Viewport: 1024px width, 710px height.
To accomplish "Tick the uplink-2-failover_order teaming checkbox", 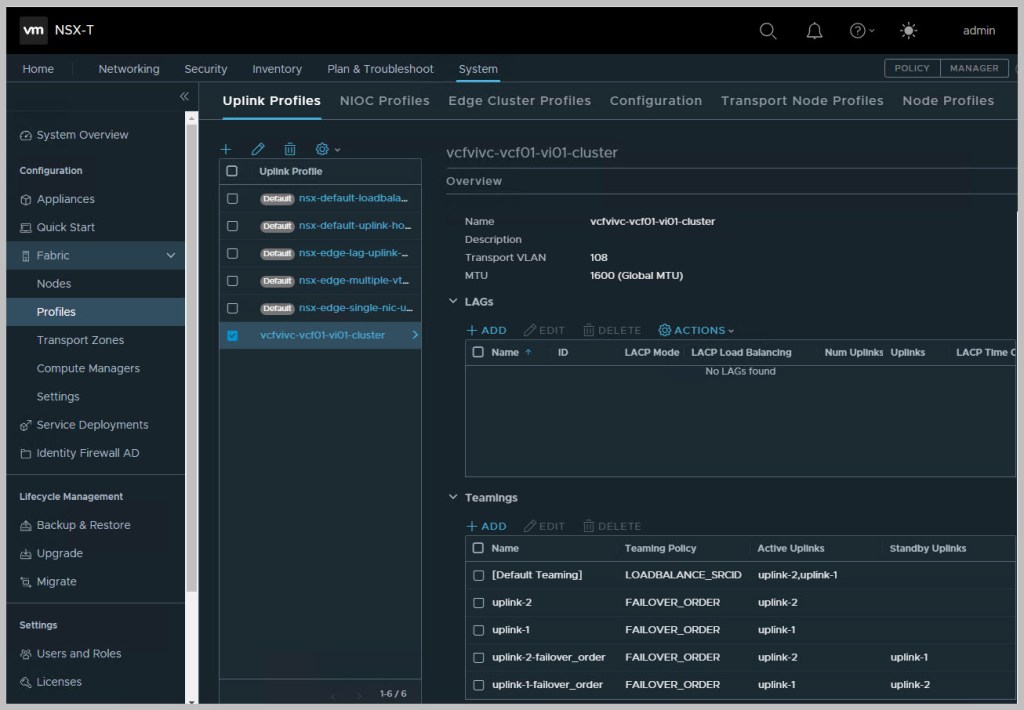I will click(x=478, y=657).
